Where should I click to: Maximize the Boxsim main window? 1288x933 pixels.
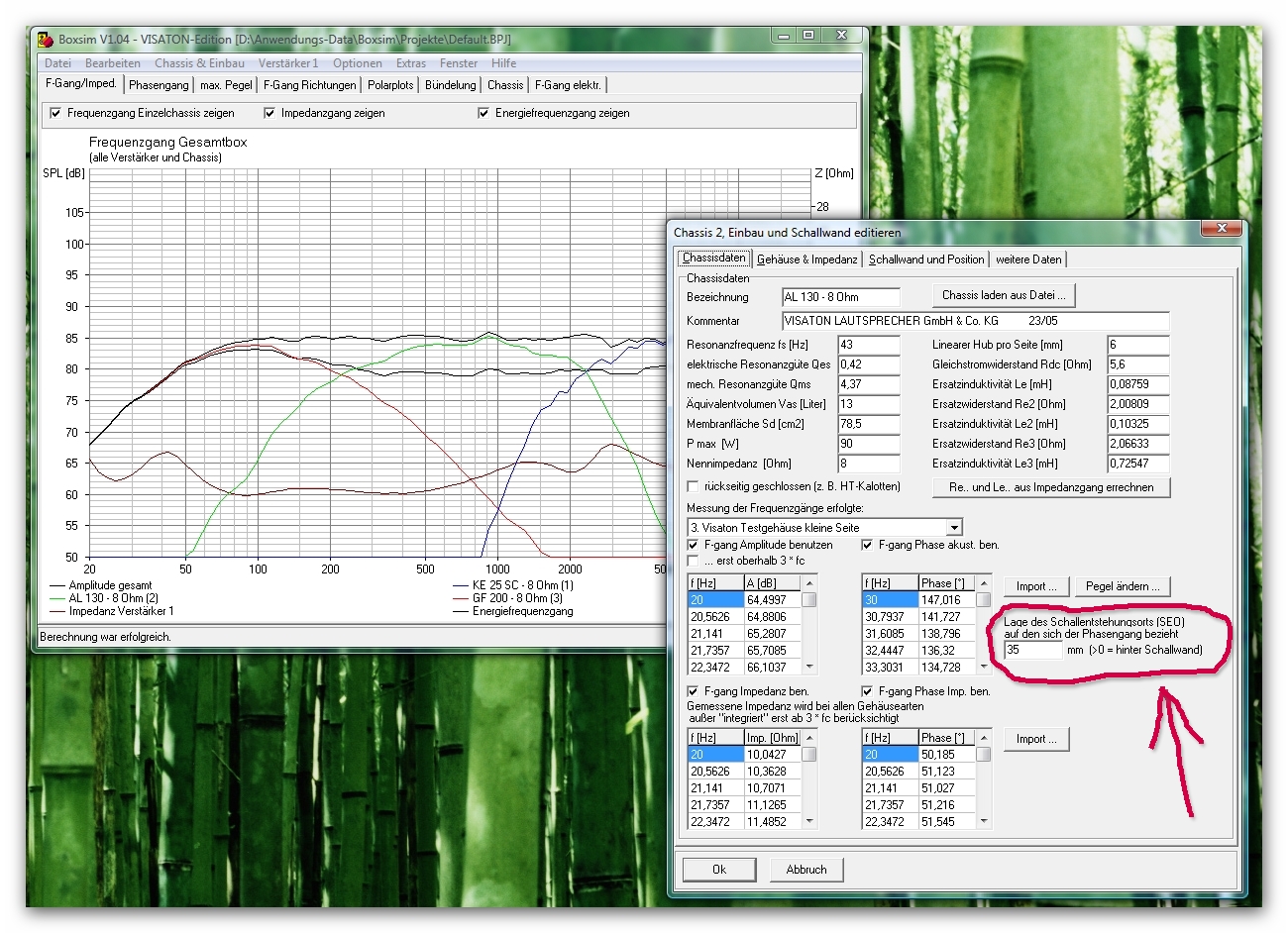[808, 36]
